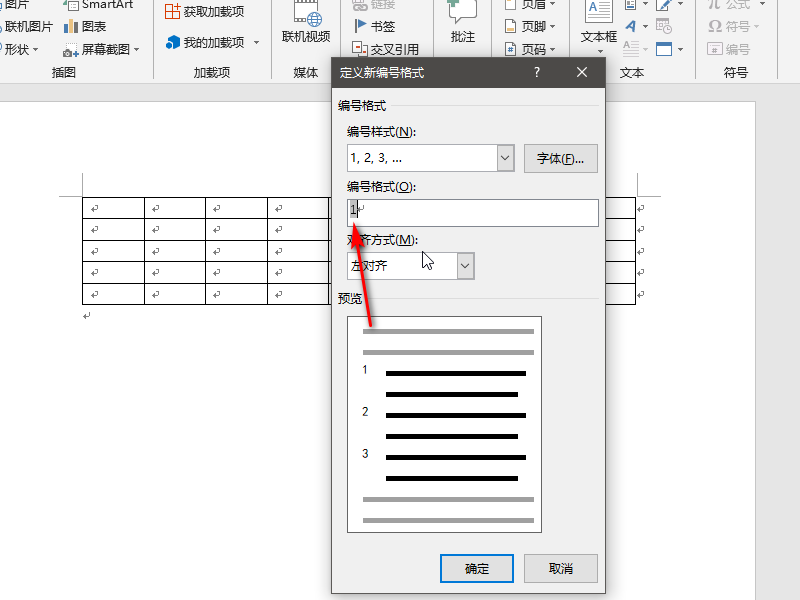Open the WordArt (艺术字) dropdown
The height and width of the screenshot is (600, 800).
coord(636,26)
